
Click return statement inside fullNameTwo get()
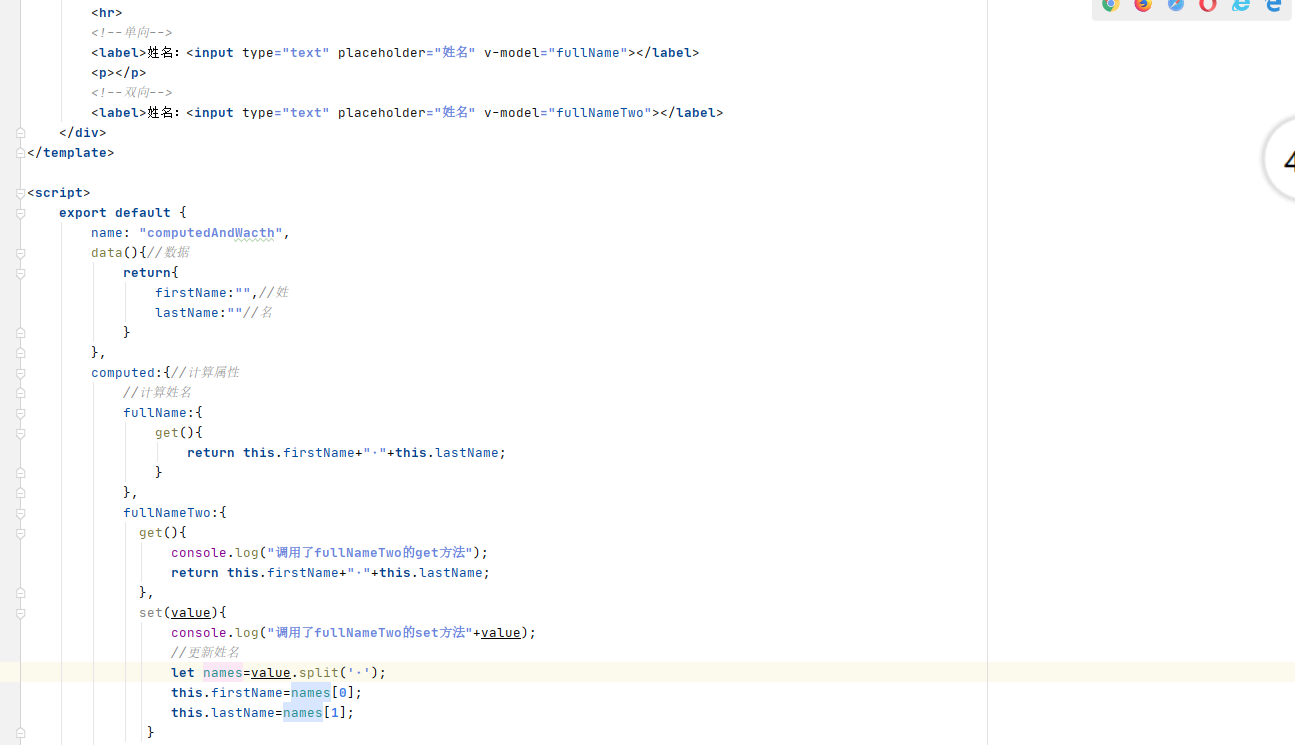pos(331,572)
